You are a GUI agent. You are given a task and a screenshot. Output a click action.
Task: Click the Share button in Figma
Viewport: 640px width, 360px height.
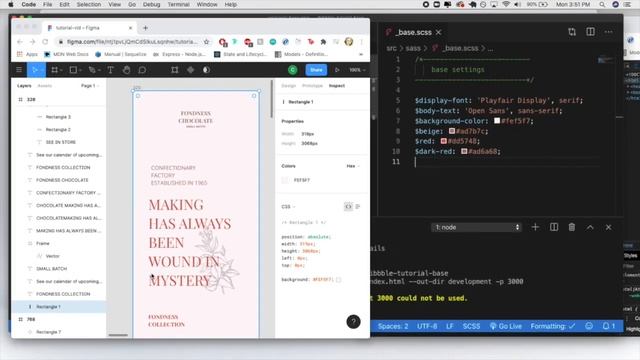pos(316,70)
